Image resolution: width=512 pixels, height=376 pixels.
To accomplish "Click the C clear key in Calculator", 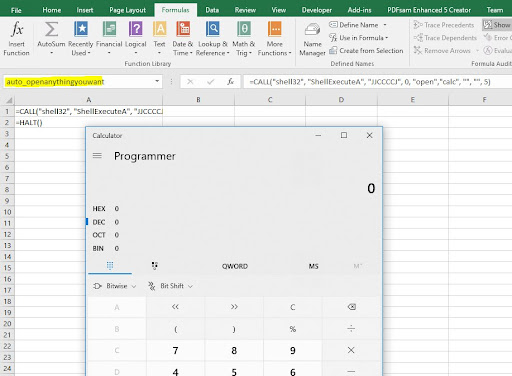I will 293,307.
